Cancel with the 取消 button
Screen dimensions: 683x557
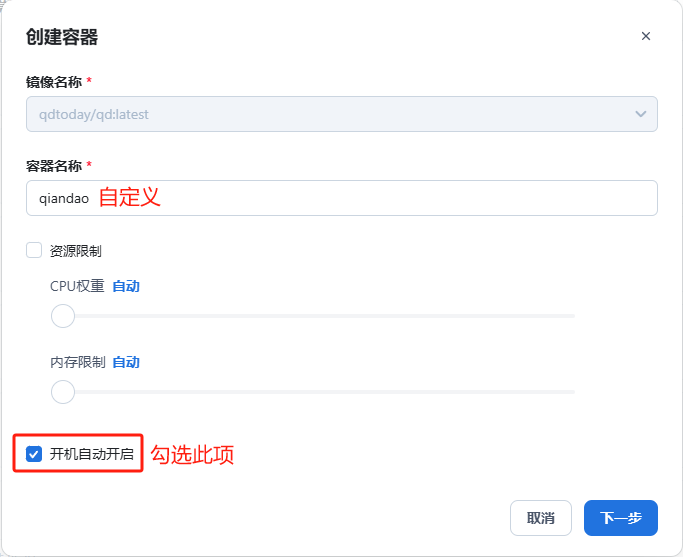tap(541, 518)
